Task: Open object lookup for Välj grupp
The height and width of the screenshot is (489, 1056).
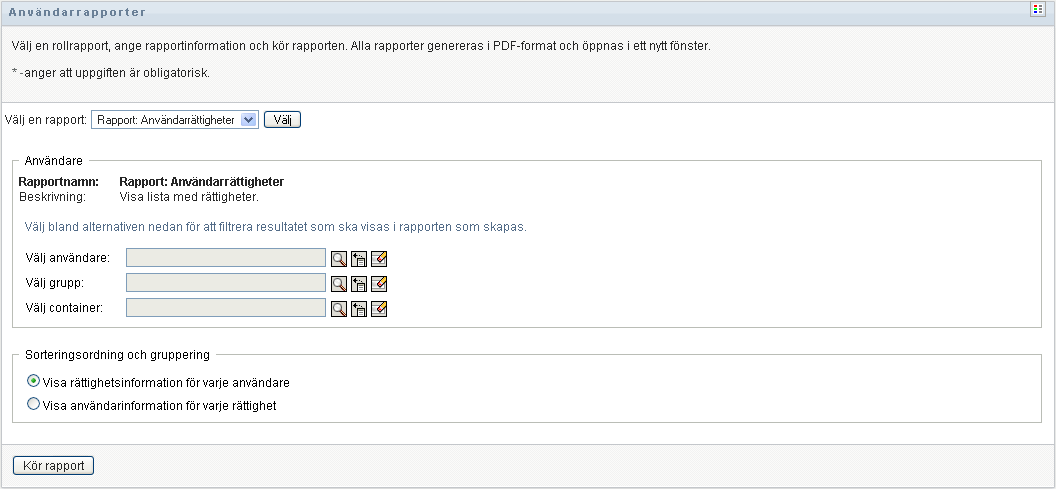Action: coord(339,283)
